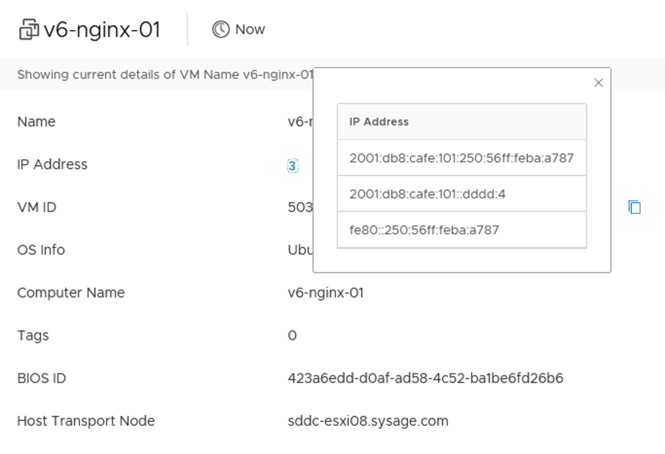
Task: Click the IP Address column header in popup
Action: pos(379,122)
